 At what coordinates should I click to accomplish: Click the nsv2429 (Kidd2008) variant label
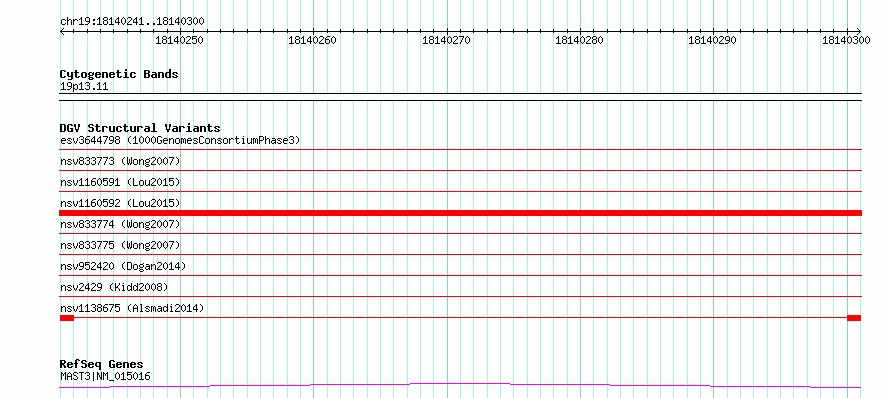coord(114,287)
